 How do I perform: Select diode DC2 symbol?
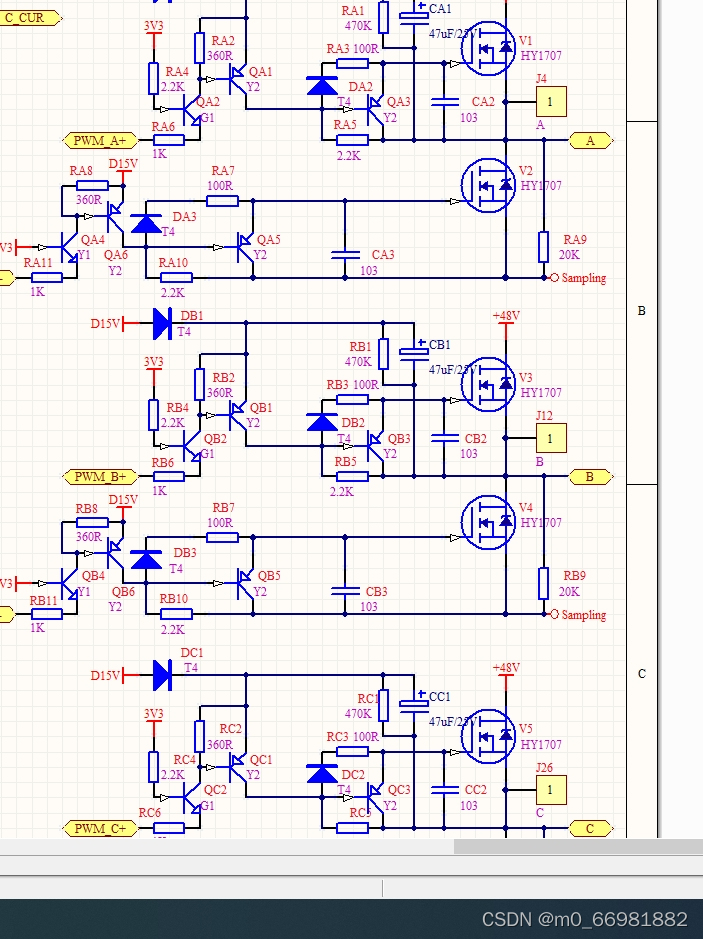tap(322, 774)
